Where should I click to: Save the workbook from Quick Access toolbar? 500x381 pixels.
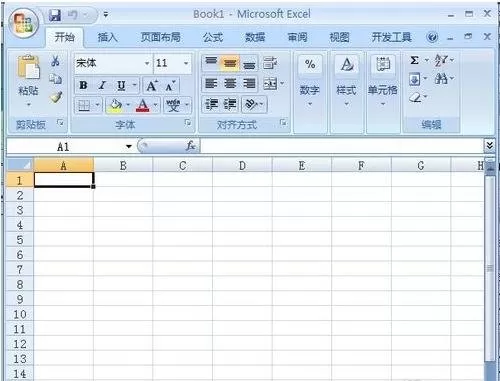tap(55, 15)
